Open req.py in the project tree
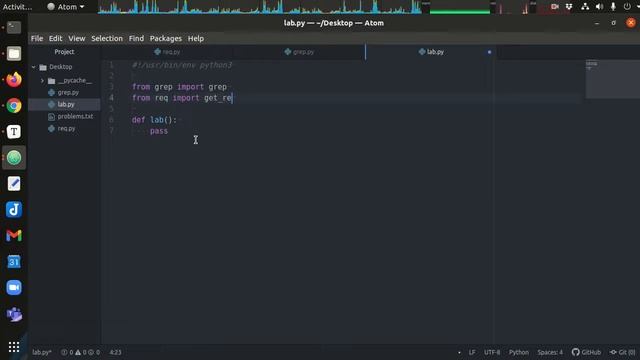 (64, 129)
